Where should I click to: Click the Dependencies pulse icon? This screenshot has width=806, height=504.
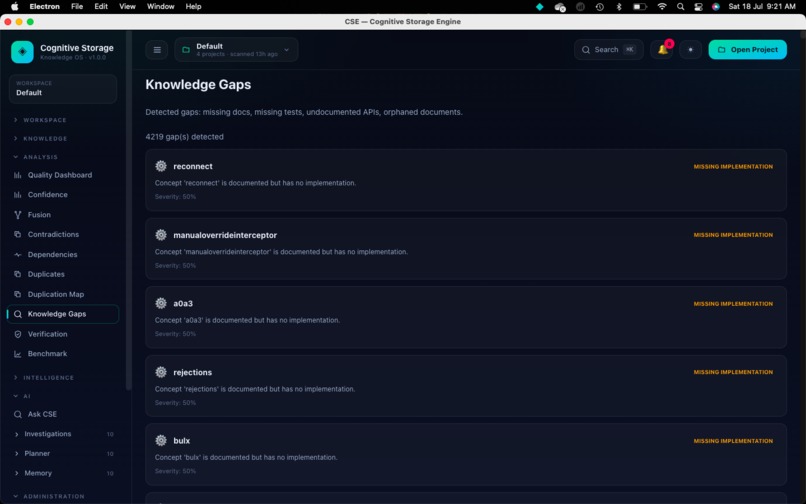(17, 255)
